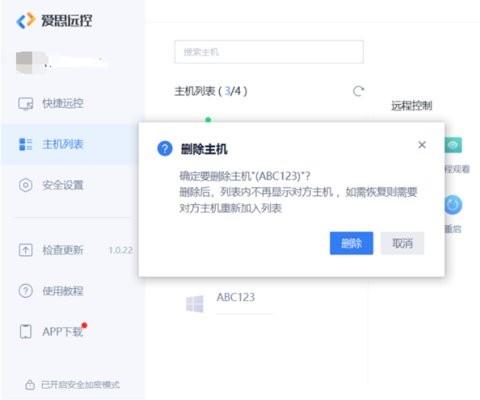Screen dimensions: 480x400
Task: Click the question mark icon in dialog
Action: pos(165,149)
